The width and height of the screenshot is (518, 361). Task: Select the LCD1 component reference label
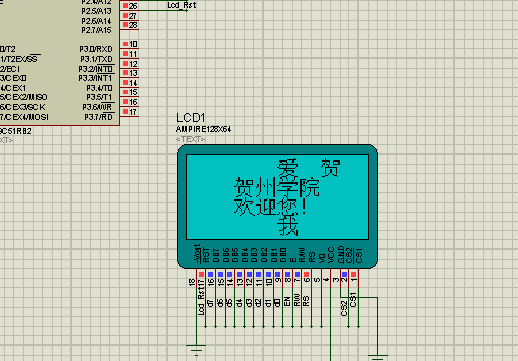click(191, 118)
